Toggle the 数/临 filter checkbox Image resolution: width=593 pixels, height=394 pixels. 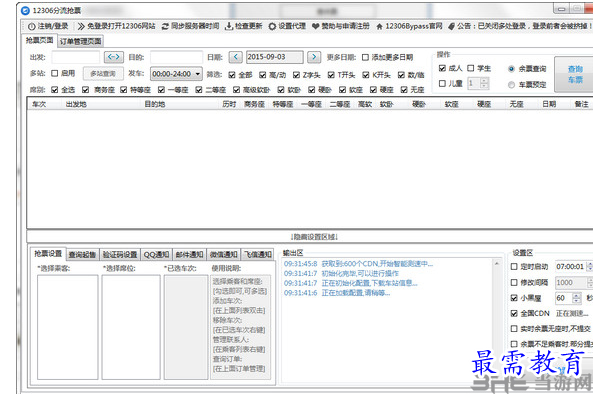click(401, 75)
